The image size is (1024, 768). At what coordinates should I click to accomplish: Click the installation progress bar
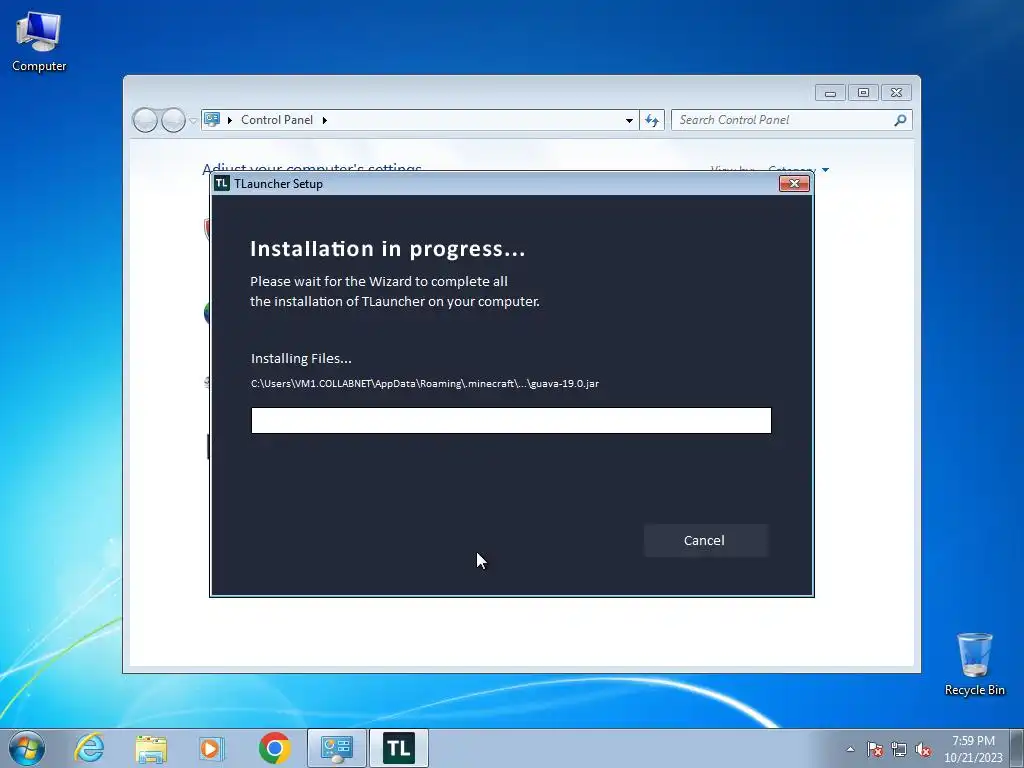coord(511,421)
